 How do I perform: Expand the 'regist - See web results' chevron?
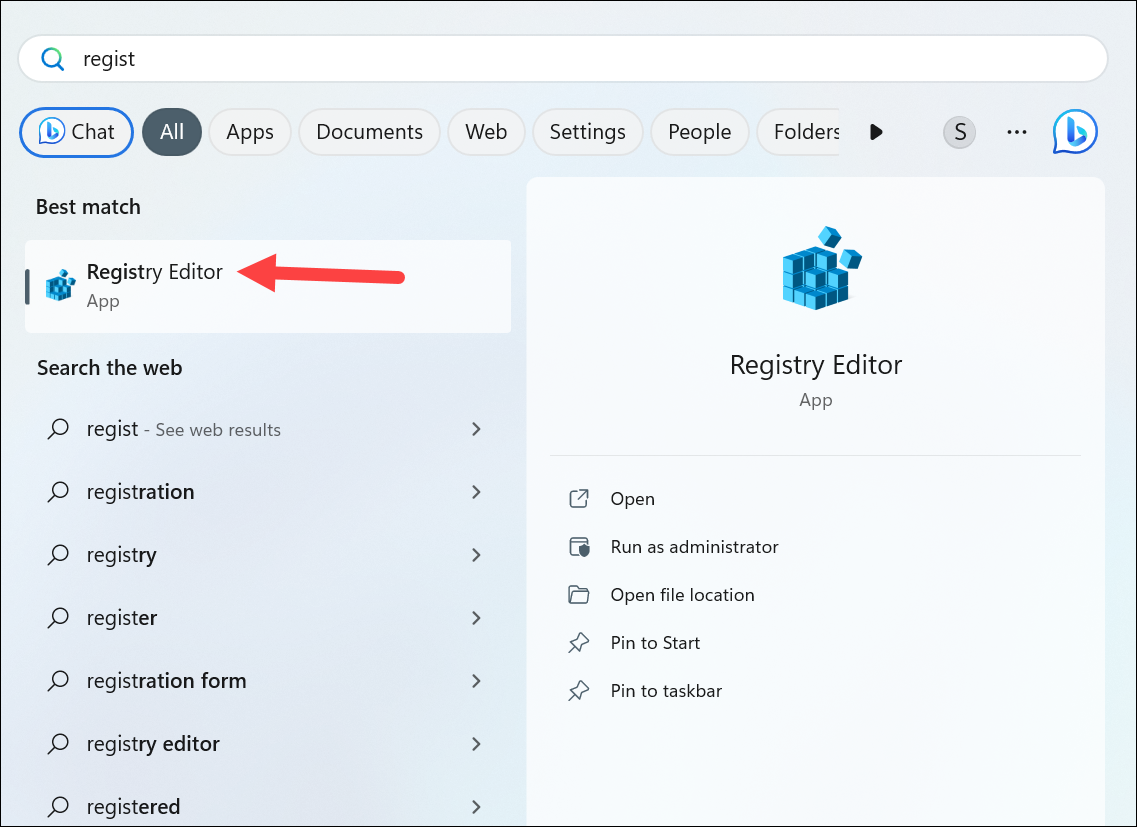tap(476, 429)
